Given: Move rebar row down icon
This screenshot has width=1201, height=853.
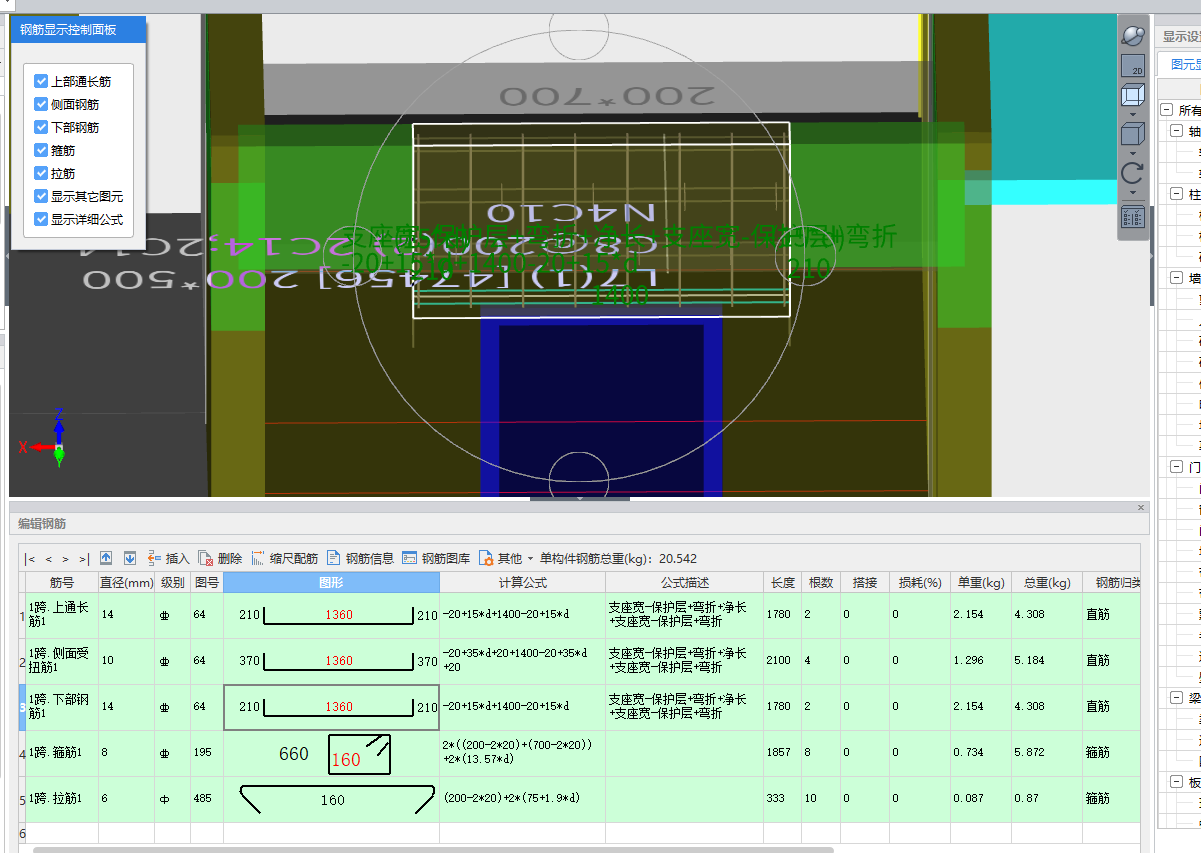Looking at the screenshot, I should click(130, 558).
